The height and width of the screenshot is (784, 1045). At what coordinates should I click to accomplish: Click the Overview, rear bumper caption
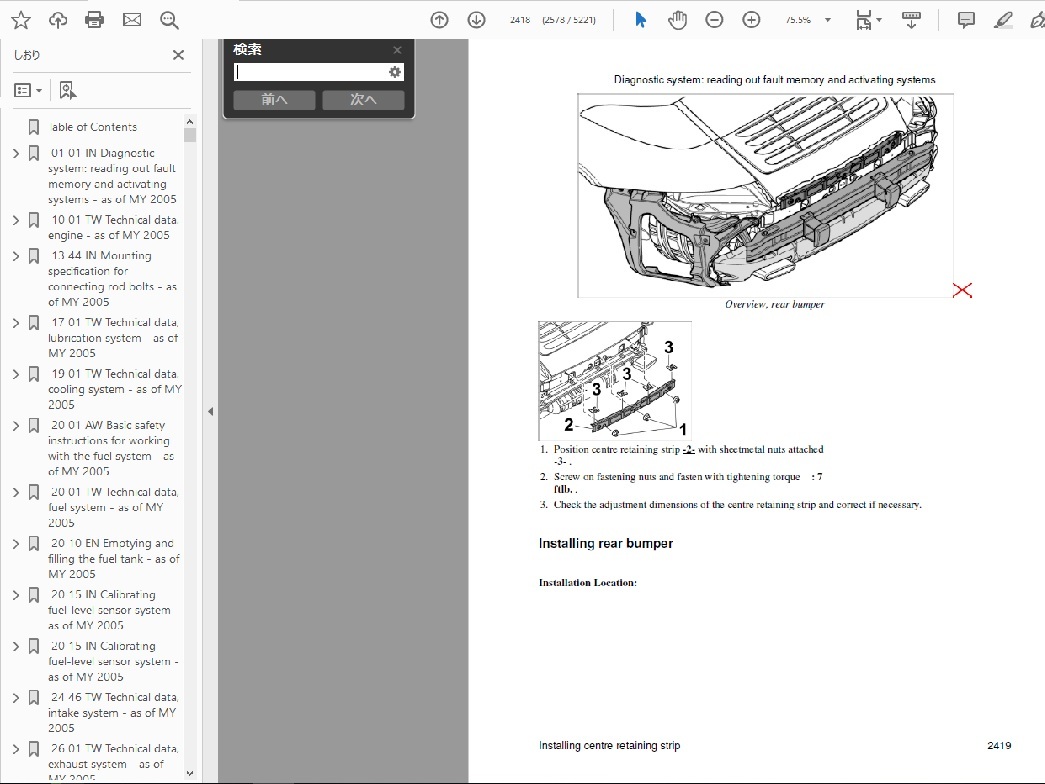(774, 305)
